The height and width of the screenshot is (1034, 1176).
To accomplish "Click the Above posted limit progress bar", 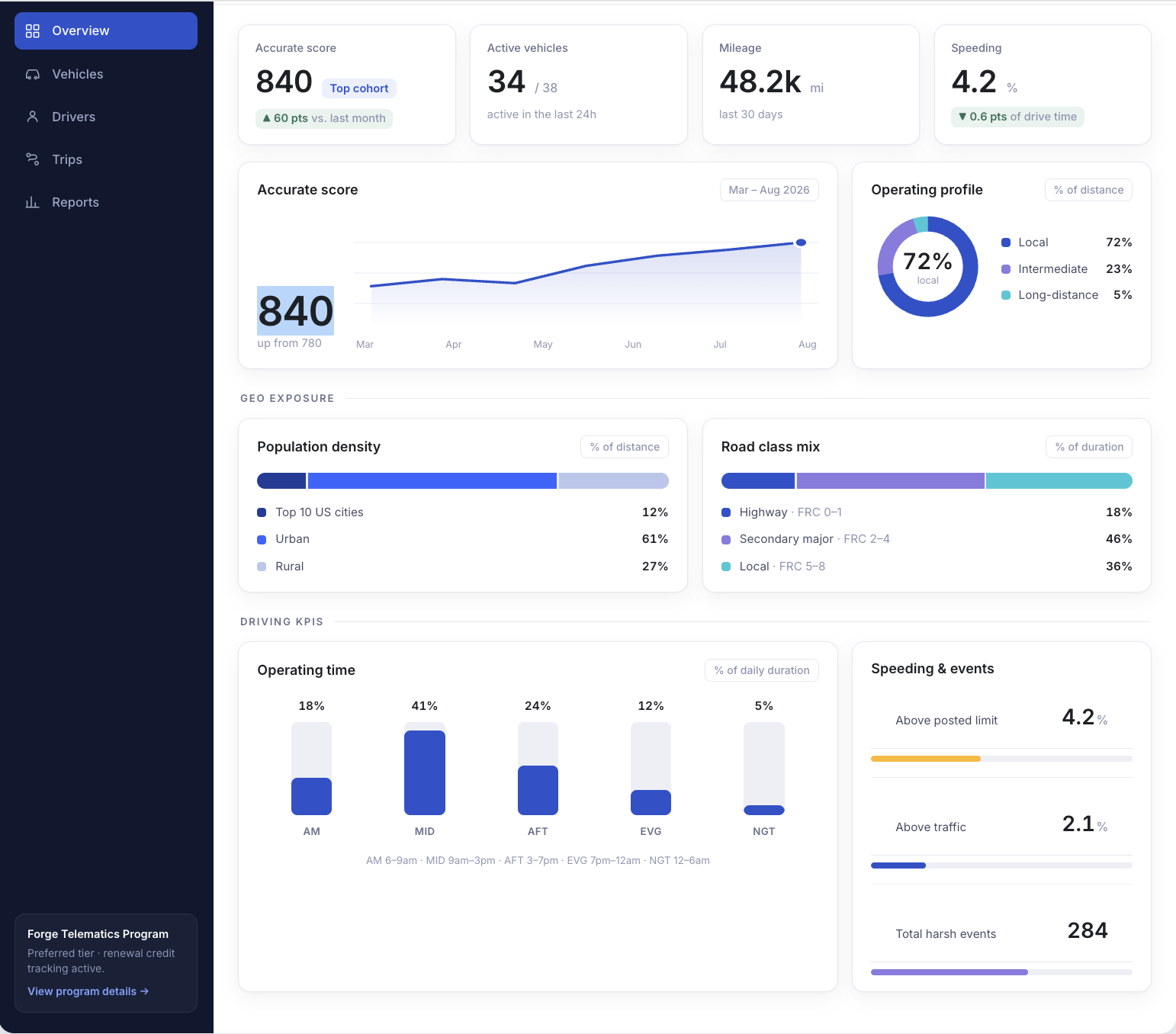I will 1001,759.
